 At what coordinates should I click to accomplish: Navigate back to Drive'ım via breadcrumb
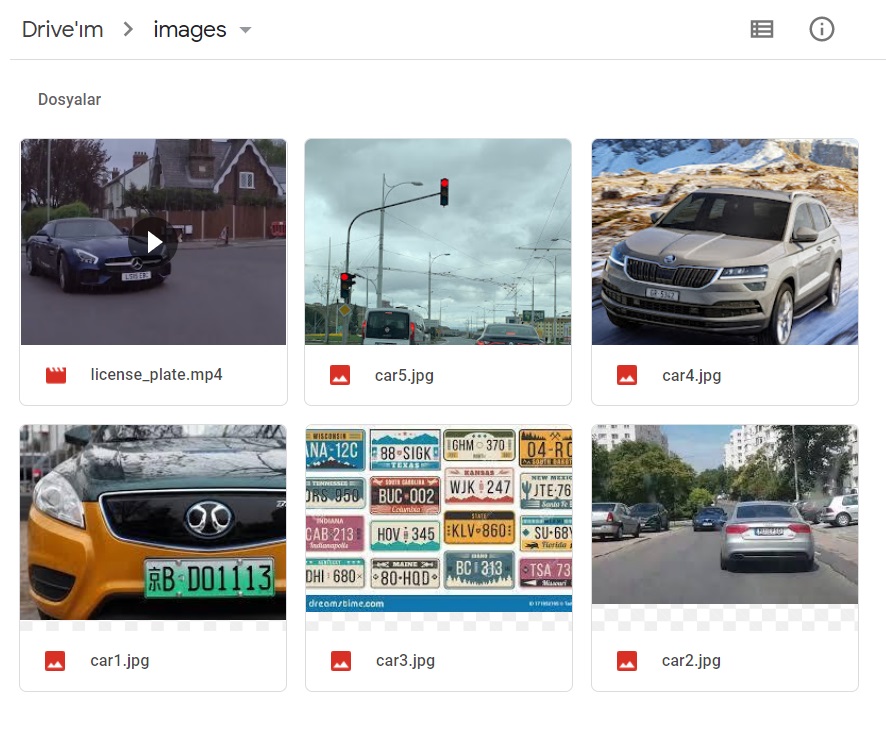coord(62,29)
